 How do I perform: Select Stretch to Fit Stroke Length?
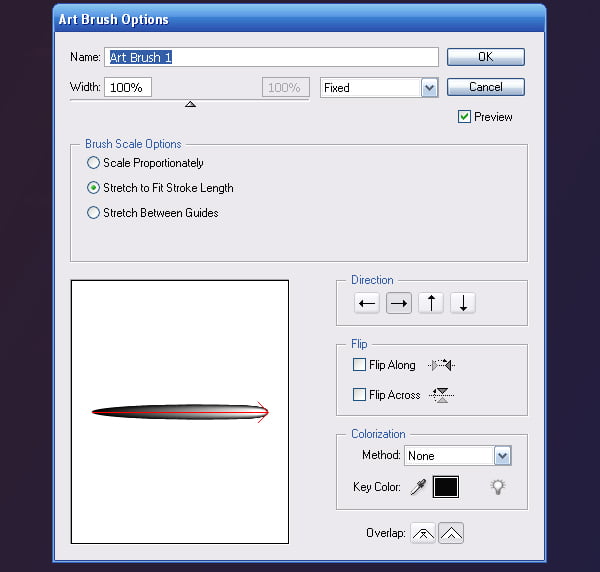(x=93, y=188)
